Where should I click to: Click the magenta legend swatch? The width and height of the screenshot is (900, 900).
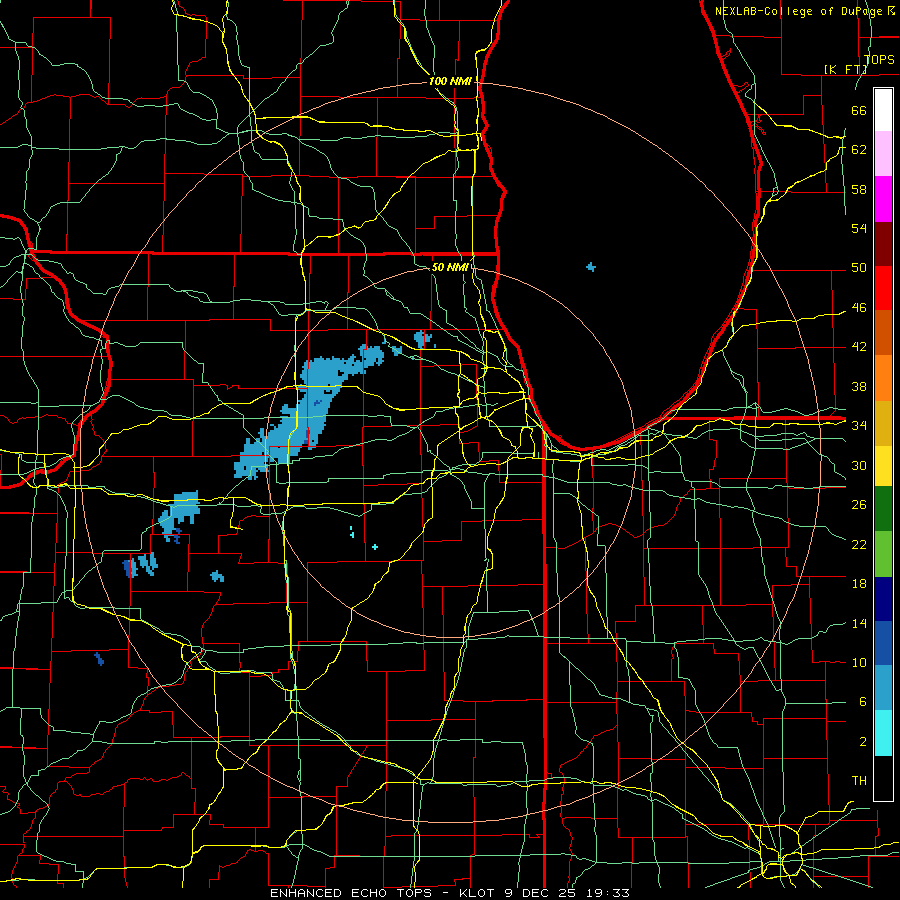(883, 199)
